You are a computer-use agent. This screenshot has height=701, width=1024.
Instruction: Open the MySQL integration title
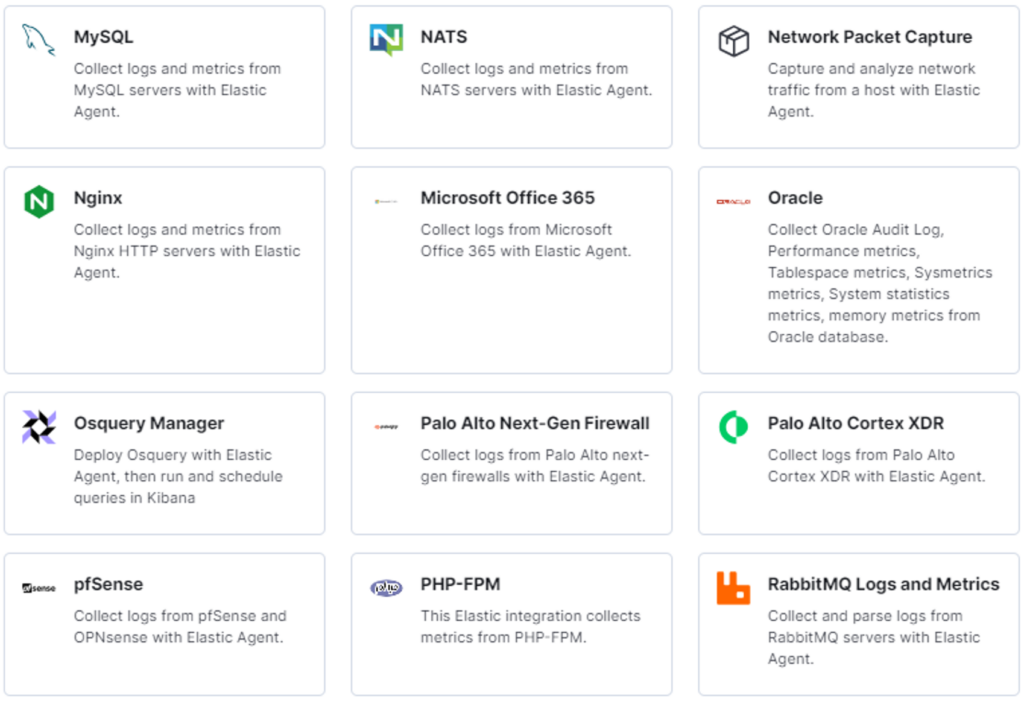(x=103, y=37)
